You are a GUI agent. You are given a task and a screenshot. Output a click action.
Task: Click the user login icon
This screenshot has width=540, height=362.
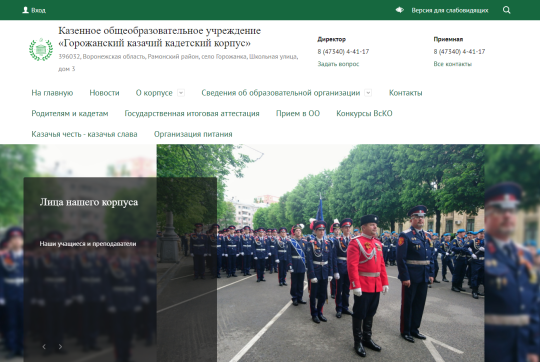(x=25, y=10)
